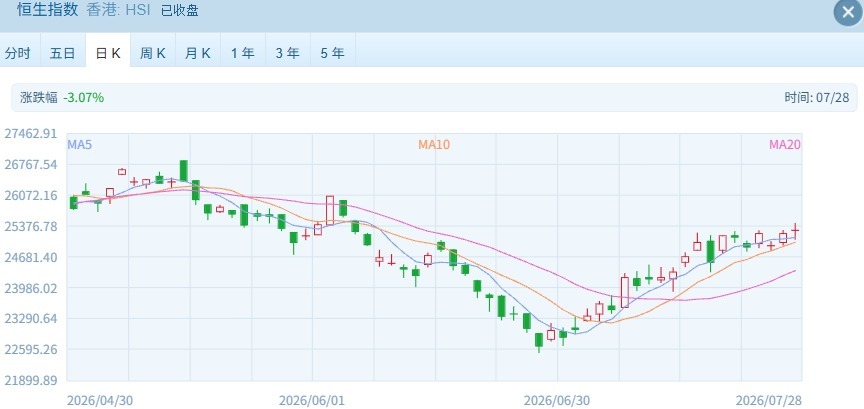The width and height of the screenshot is (864, 409).
Task: Click the 24681.40 y-axis value
Action: 30,257
